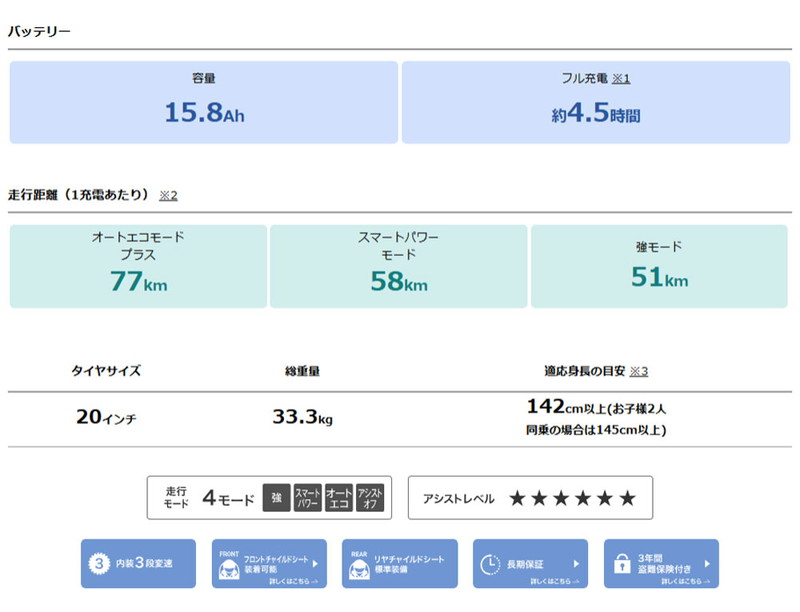Click the arrow on リヤチャイルドシート button

(x=445, y=564)
